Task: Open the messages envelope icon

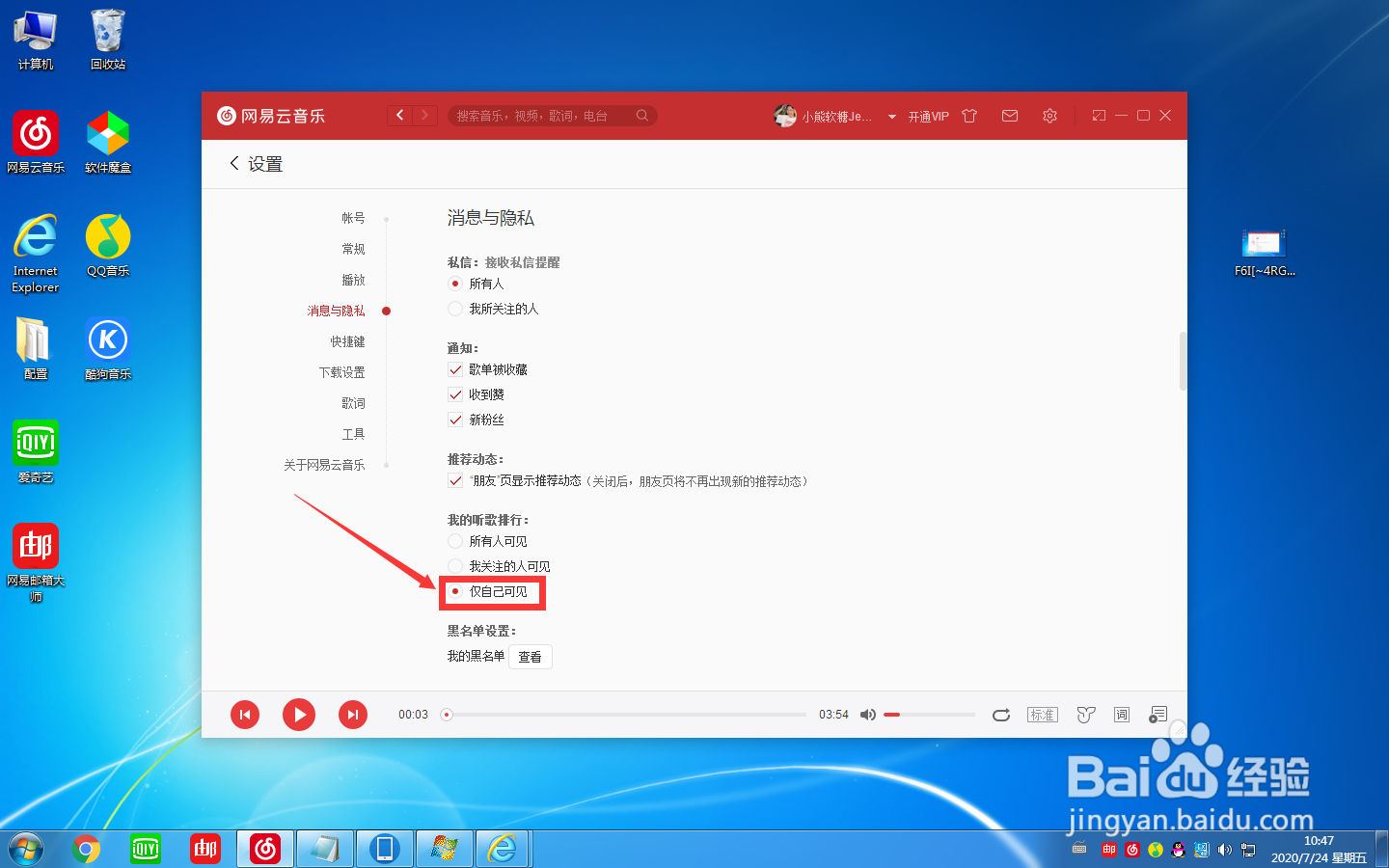Action: (x=1010, y=116)
